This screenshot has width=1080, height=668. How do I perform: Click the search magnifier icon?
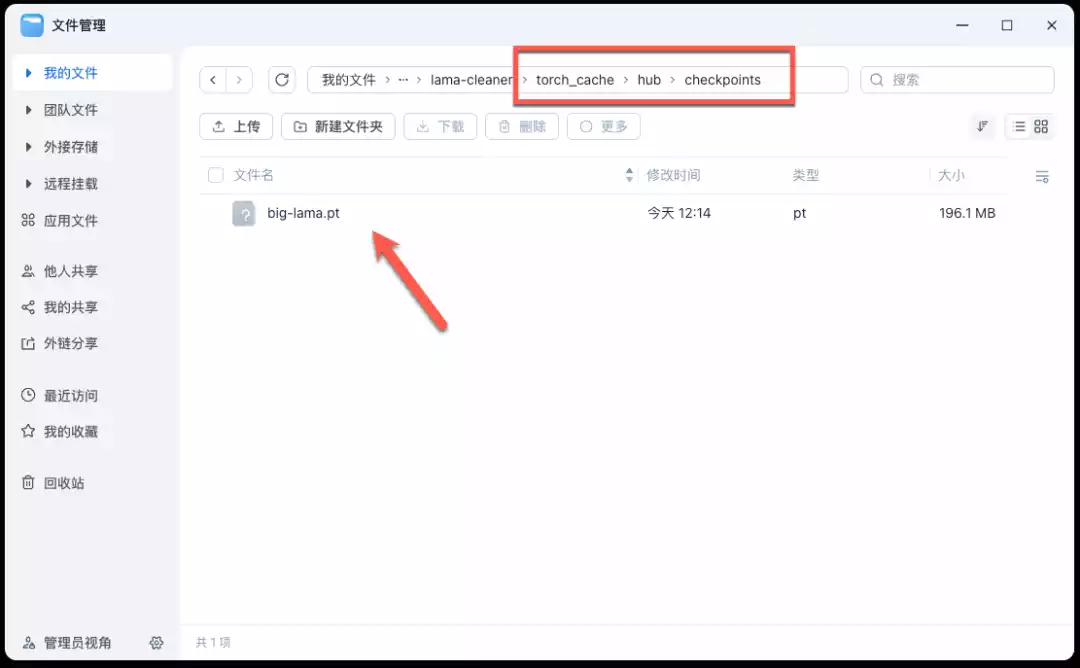875,79
